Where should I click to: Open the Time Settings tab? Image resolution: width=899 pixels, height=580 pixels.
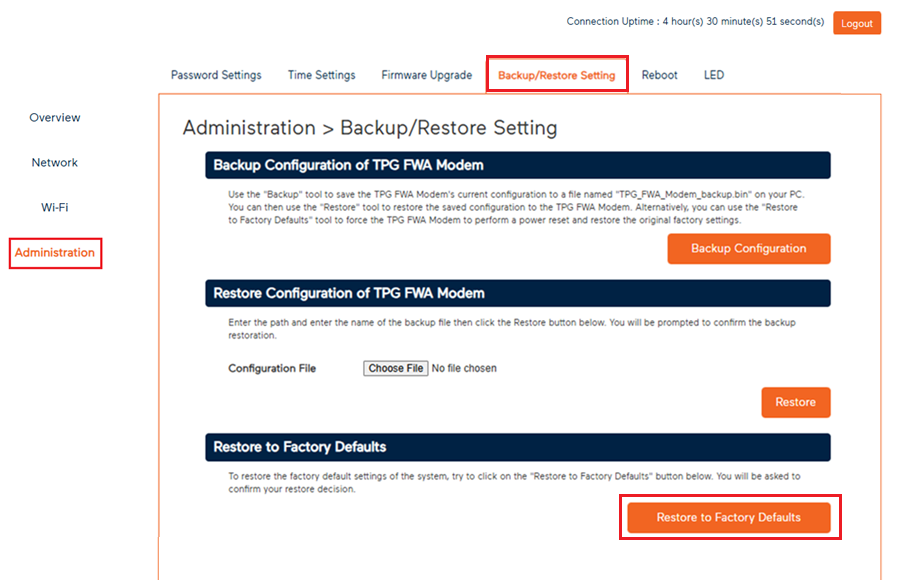(321, 74)
